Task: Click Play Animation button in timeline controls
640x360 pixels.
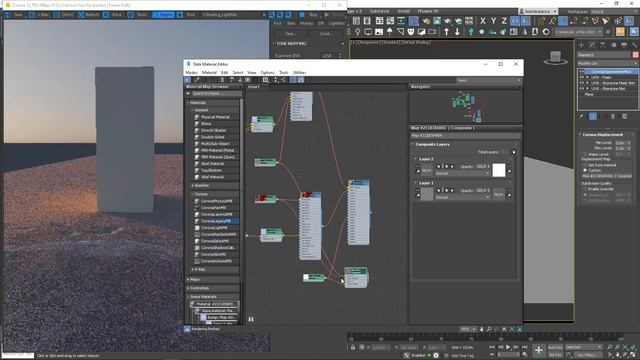Action: click(508, 347)
